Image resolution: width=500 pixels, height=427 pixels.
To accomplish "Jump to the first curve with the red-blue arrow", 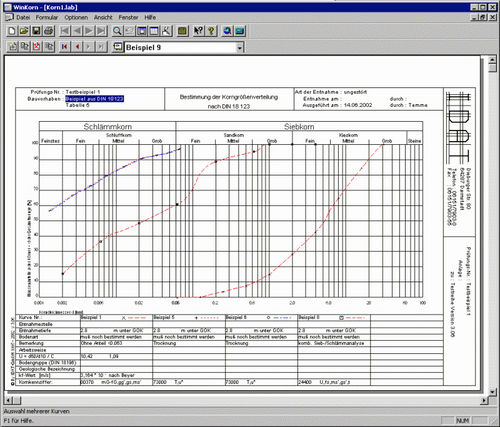I will [65, 47].
